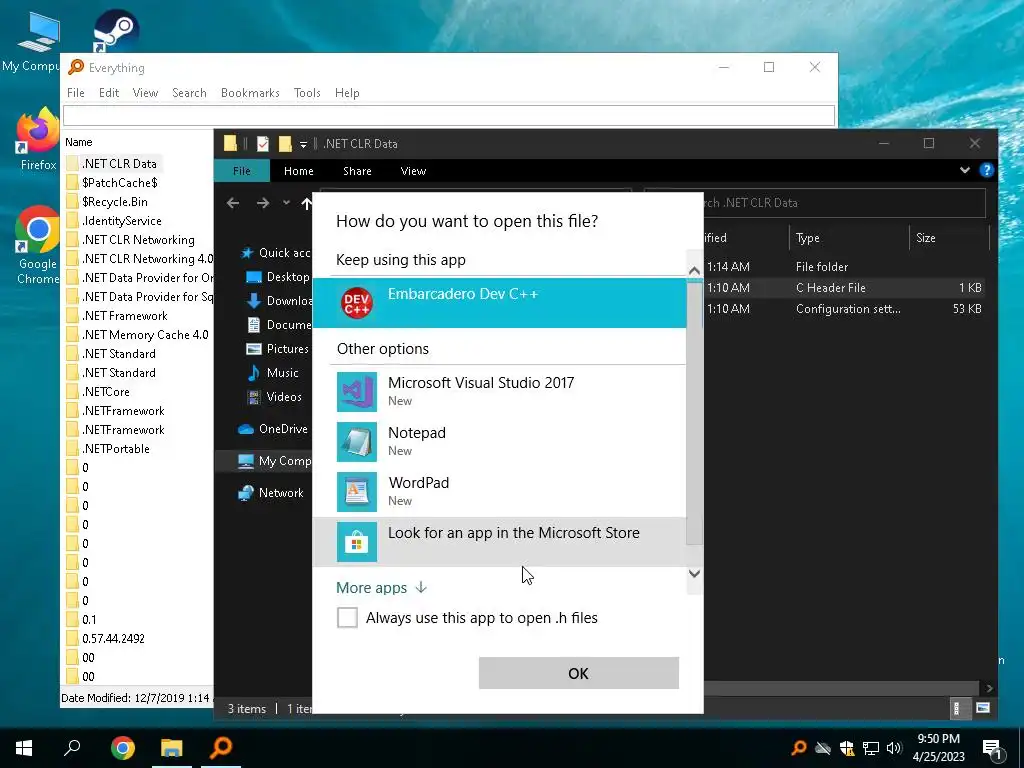Click Explorer help question mark icon
Viewport: 1024px width, 768px height.
(x=987, y=170)
